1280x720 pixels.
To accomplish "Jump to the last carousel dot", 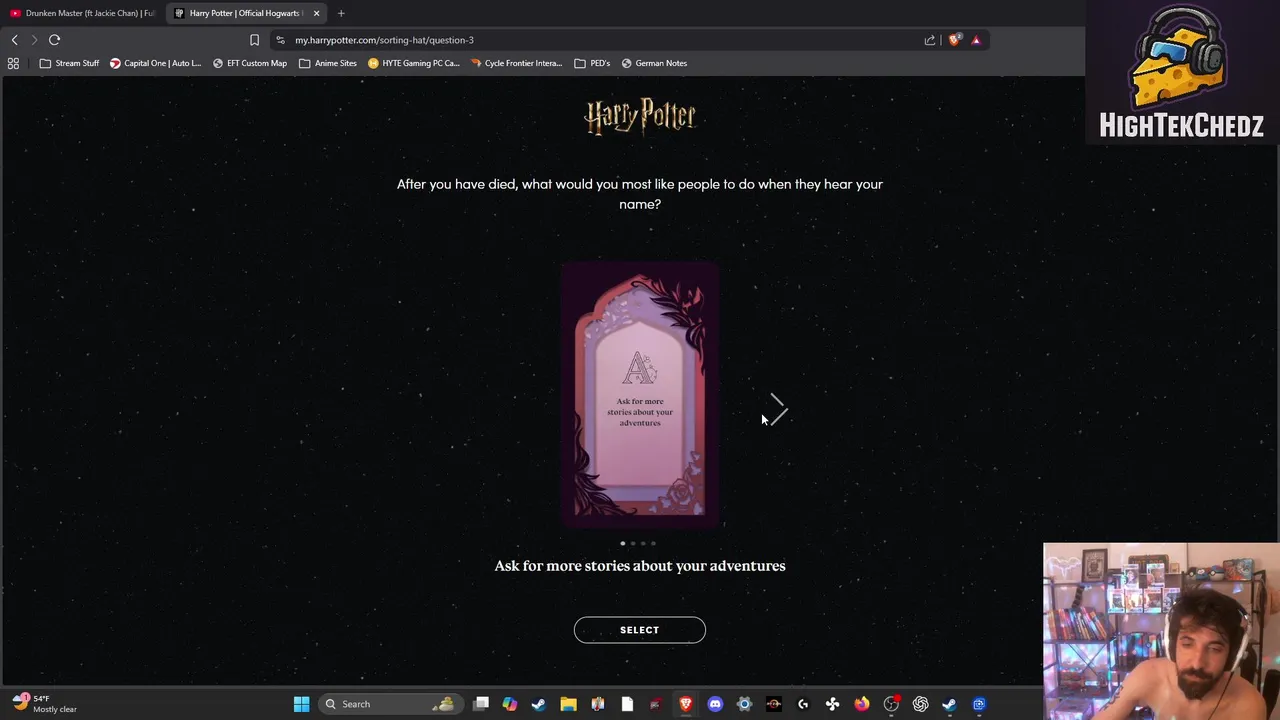I will (x=653, y=543).
